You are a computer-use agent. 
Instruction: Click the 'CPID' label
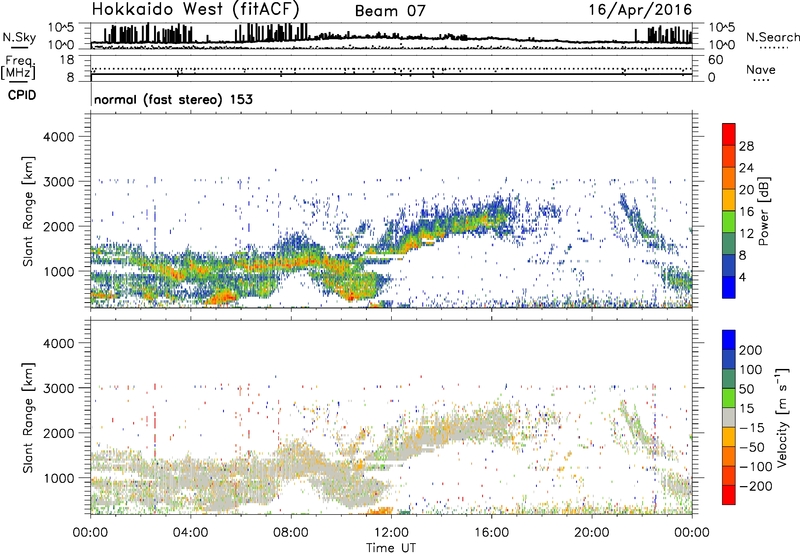click(22, 95)
